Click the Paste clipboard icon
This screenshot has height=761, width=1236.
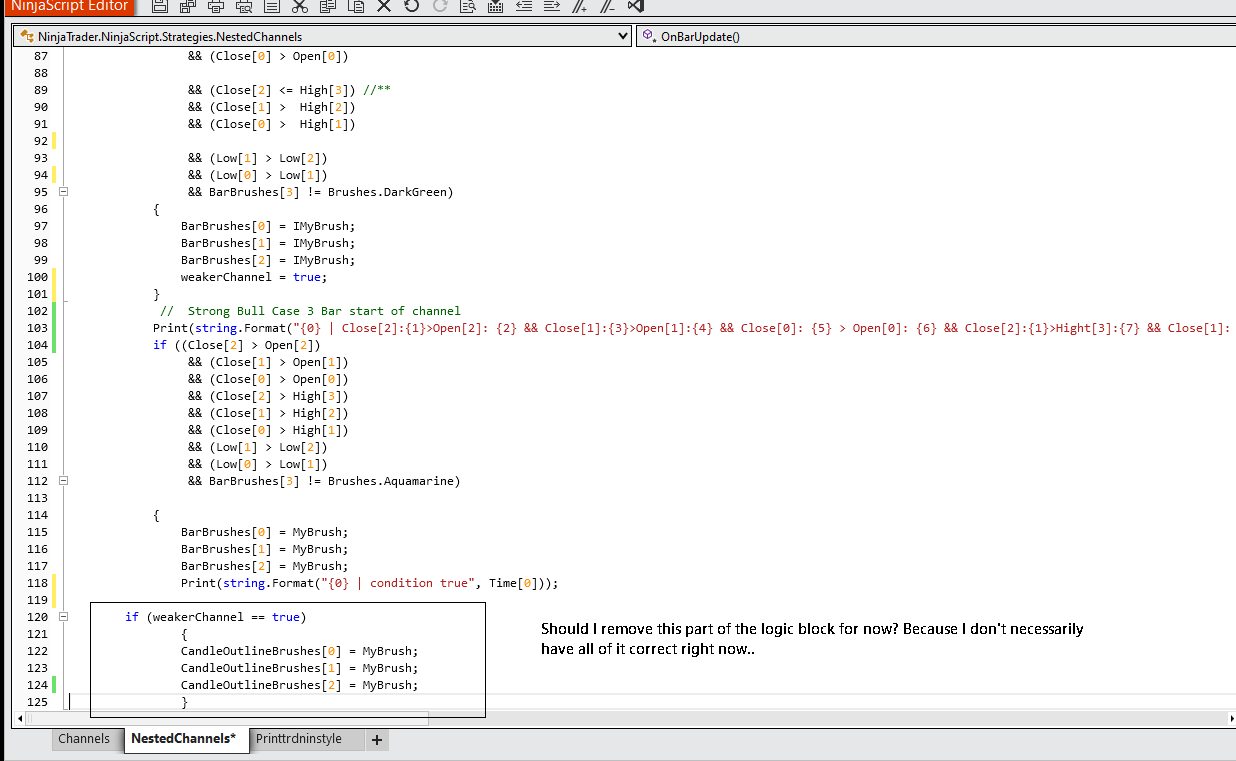click(x=356, y=6)
